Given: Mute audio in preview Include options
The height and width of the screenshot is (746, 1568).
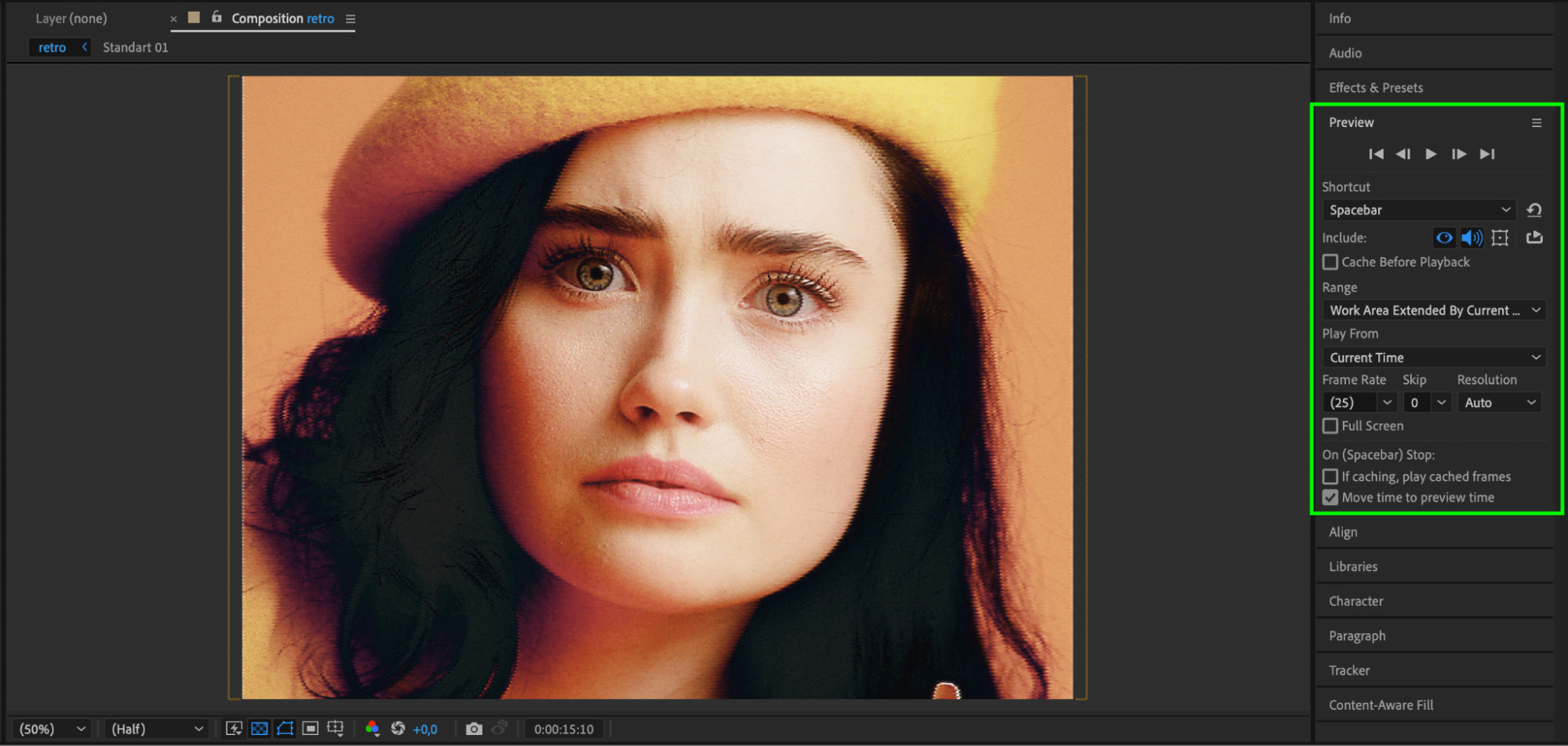Looking at the screenshot, I should tap(1472, 238).
